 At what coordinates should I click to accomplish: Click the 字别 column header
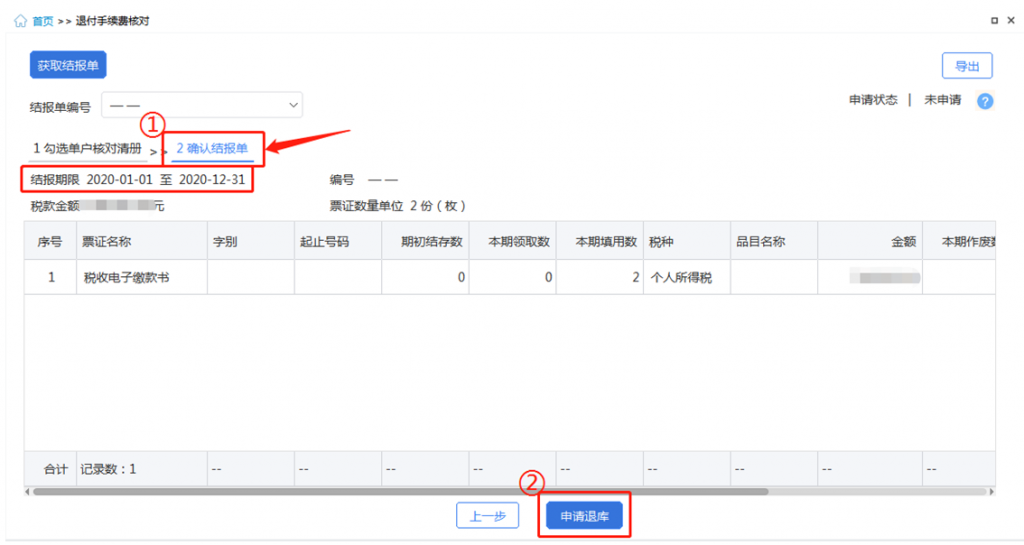[251, 241]
